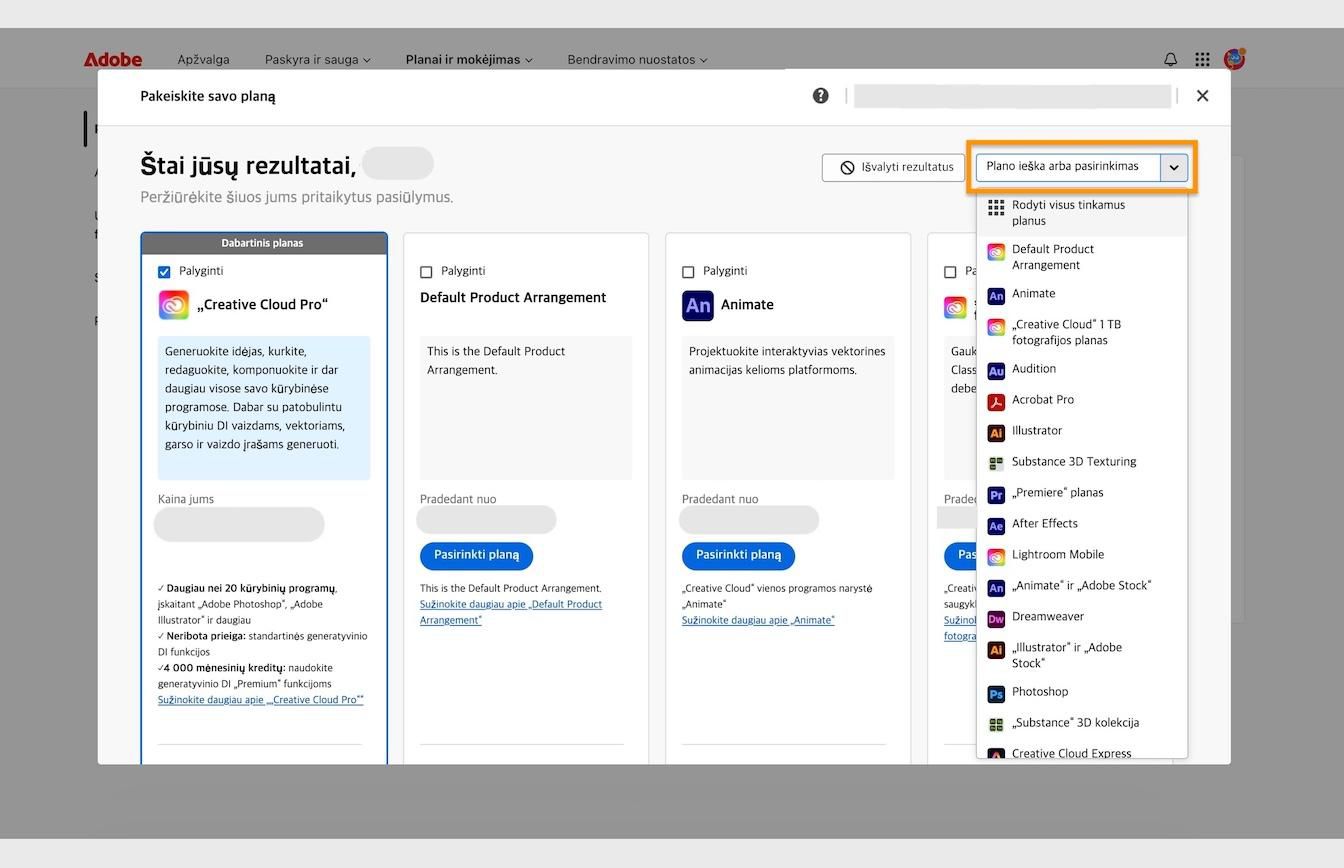Choose Dreamweaver from plan list
The width and height of the screenshot is (1344, 868).
pyautogui.click(x=1082, y=617)
